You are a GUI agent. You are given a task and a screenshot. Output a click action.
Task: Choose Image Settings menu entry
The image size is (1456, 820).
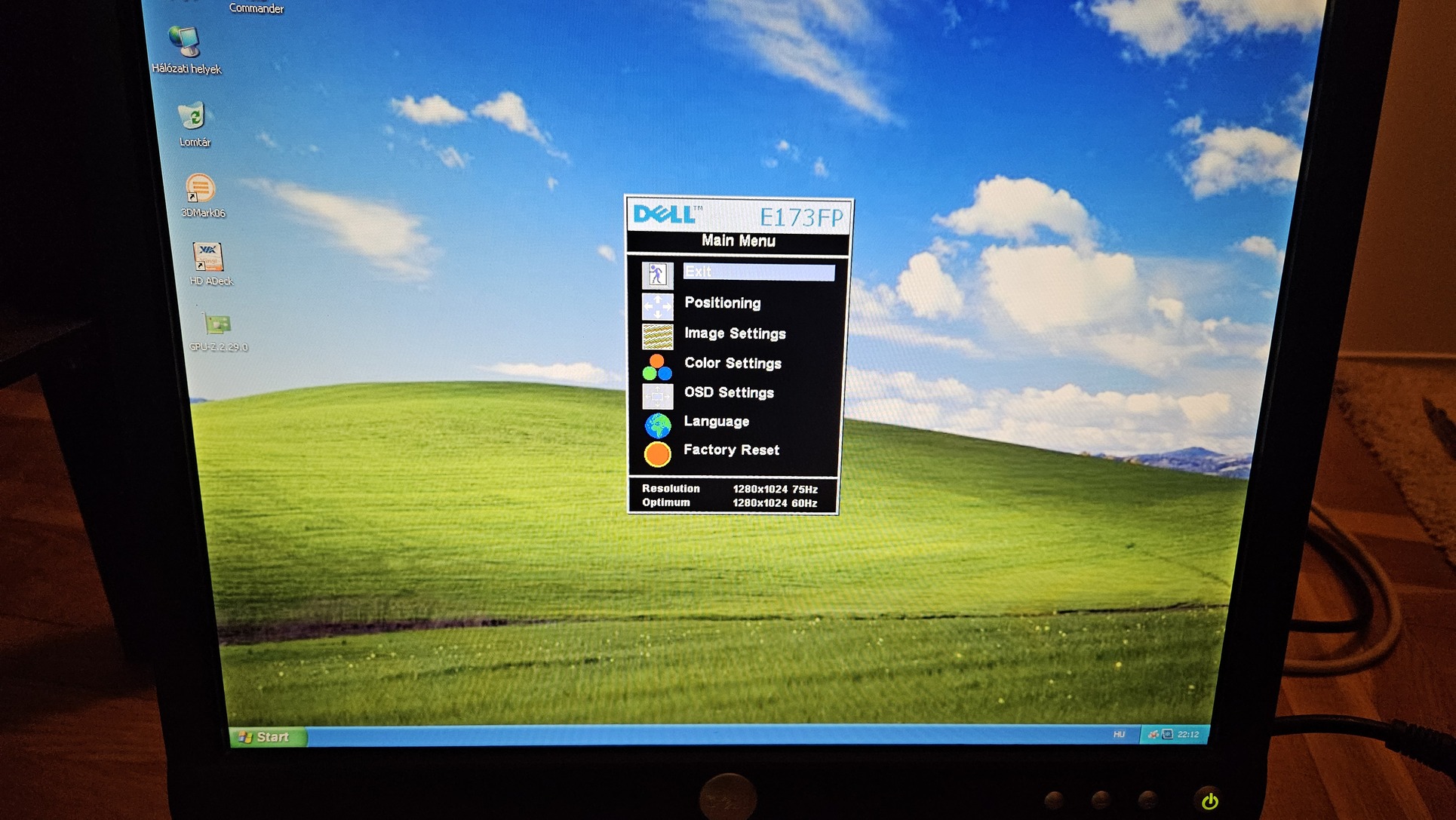point(734,333)
